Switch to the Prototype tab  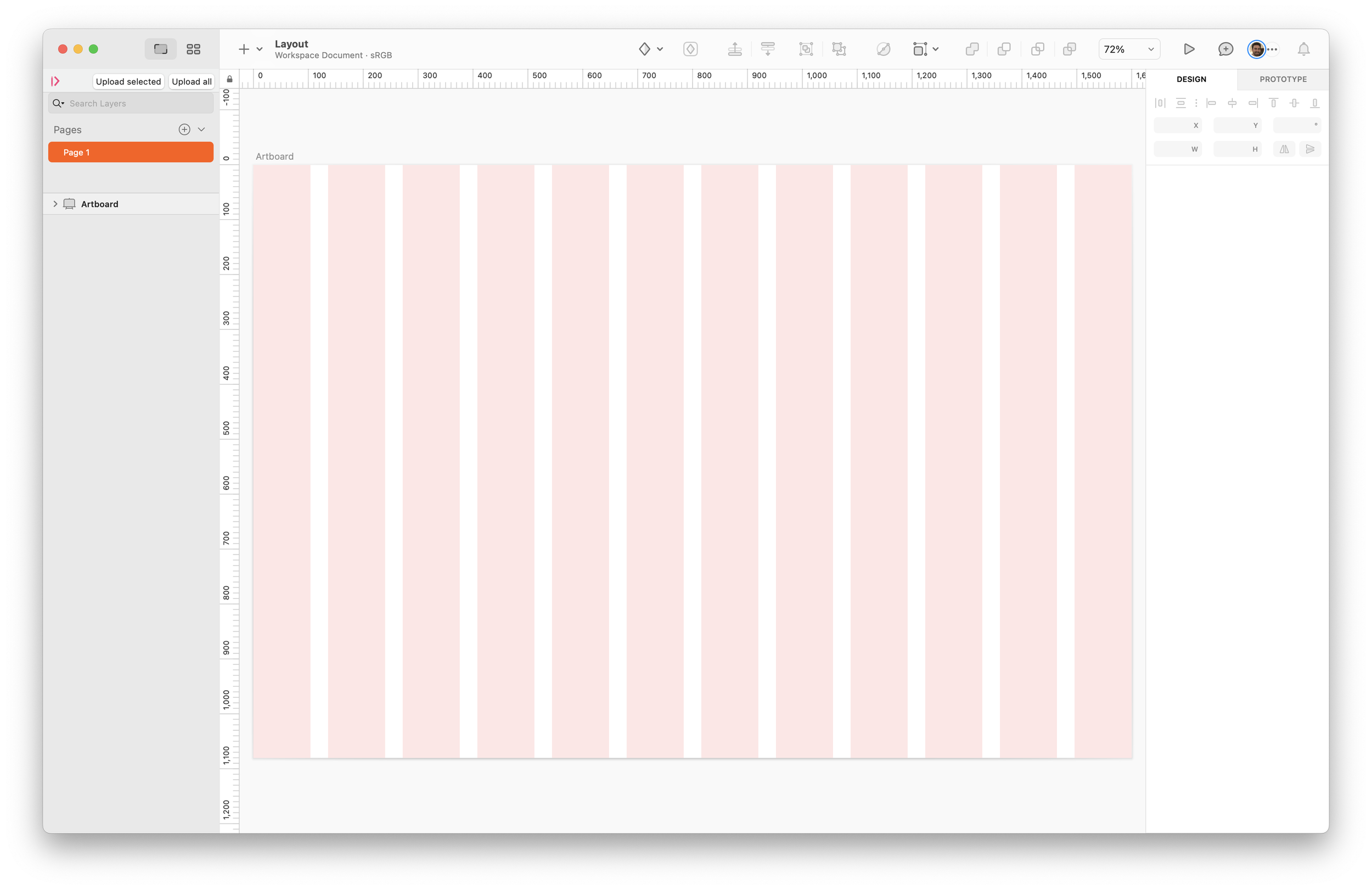click(1283, 79)
